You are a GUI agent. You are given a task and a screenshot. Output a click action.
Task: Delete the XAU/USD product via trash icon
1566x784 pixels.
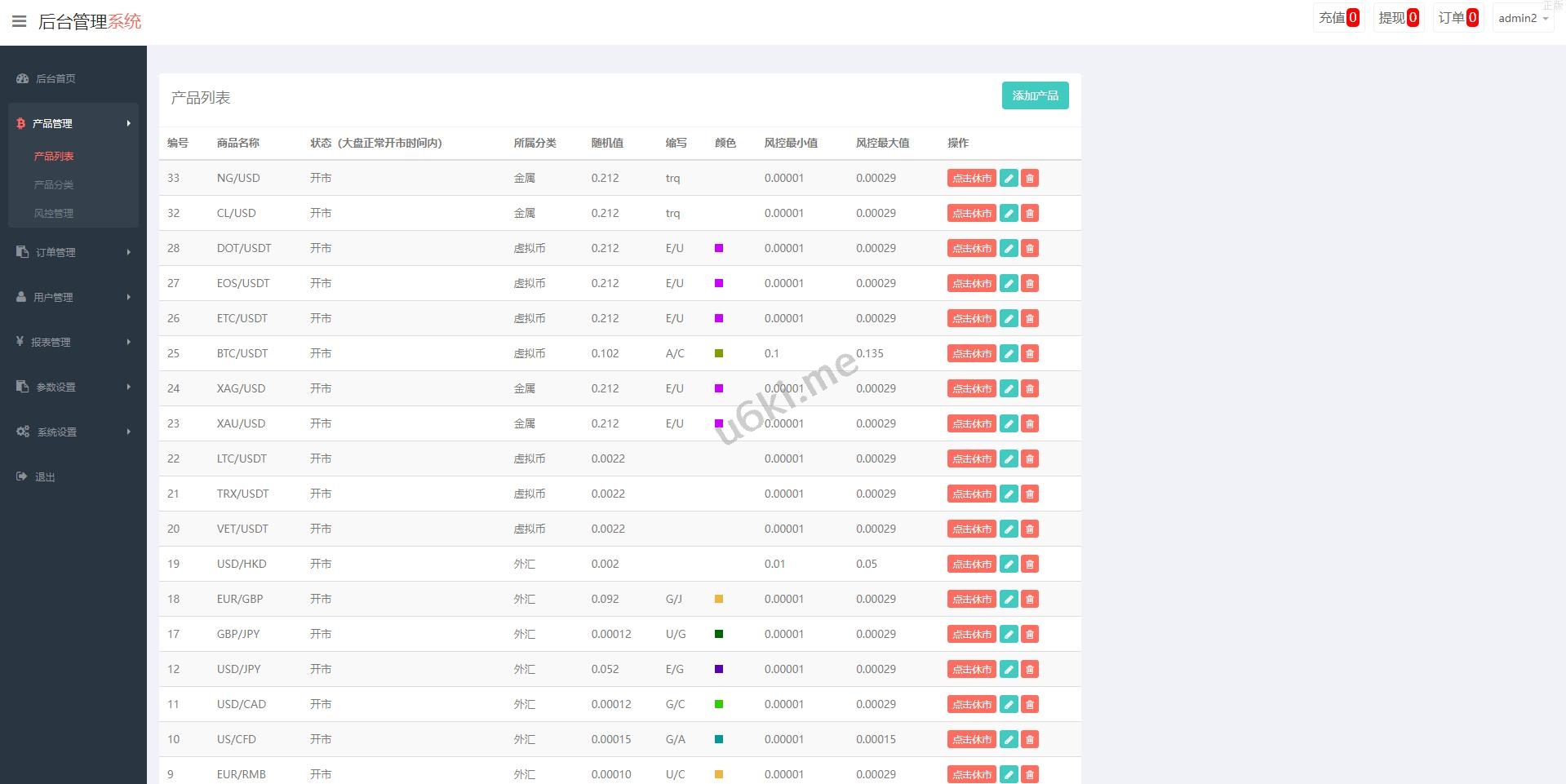click(1030, 424)
